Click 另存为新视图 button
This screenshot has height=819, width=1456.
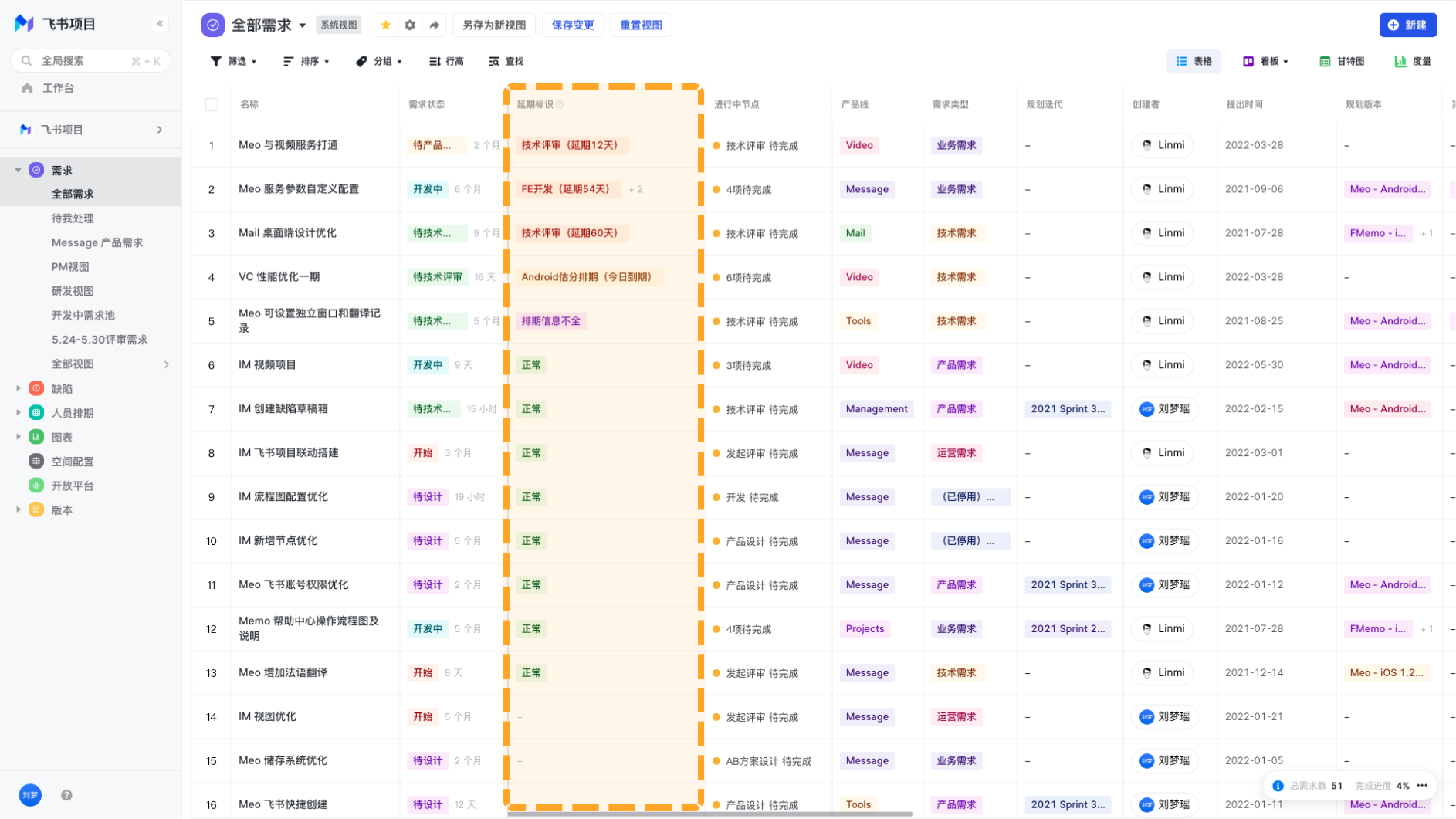click(494, 25)
